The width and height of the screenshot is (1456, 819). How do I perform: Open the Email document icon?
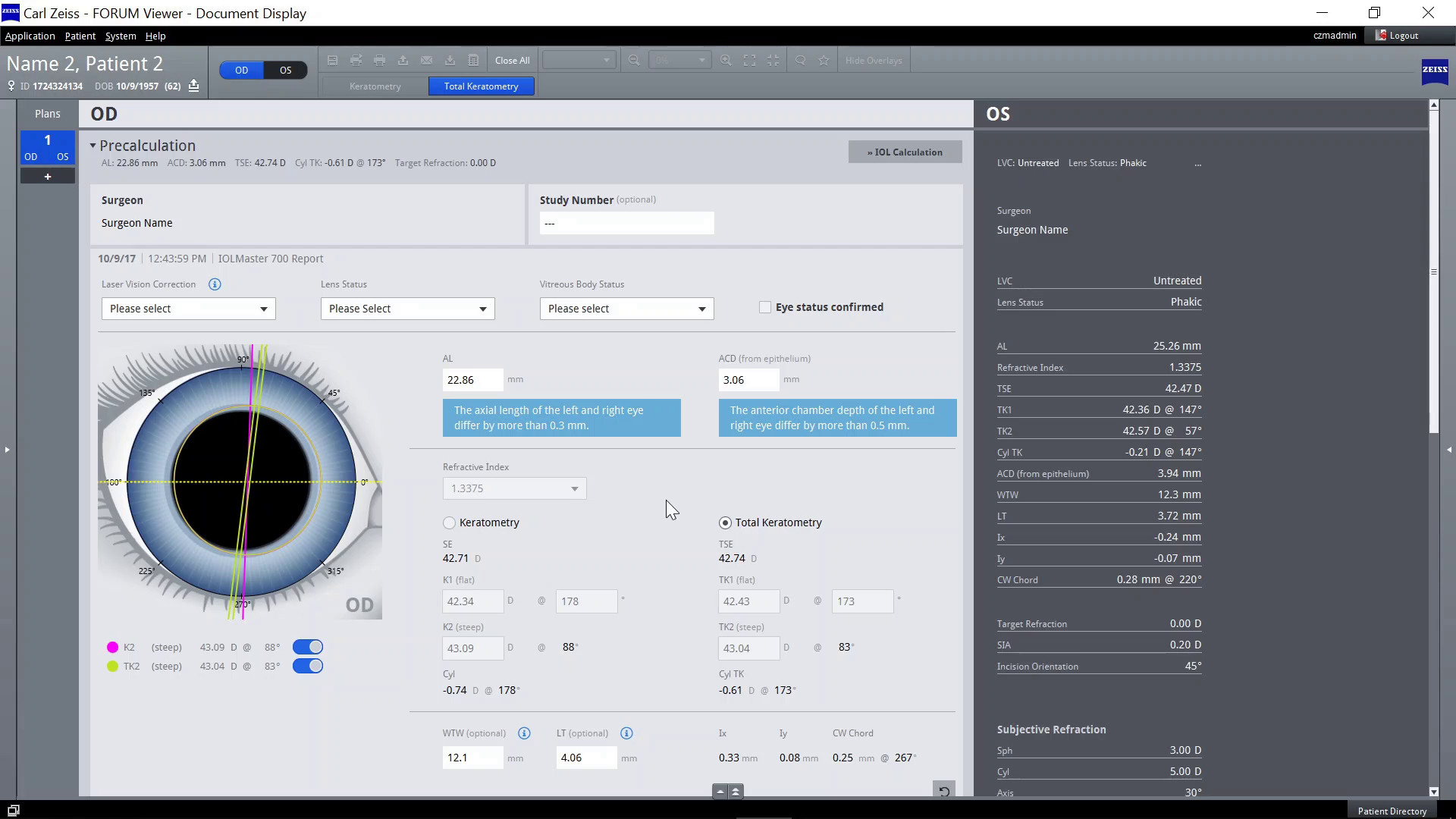pyautogui.click(x=427, y=60)
